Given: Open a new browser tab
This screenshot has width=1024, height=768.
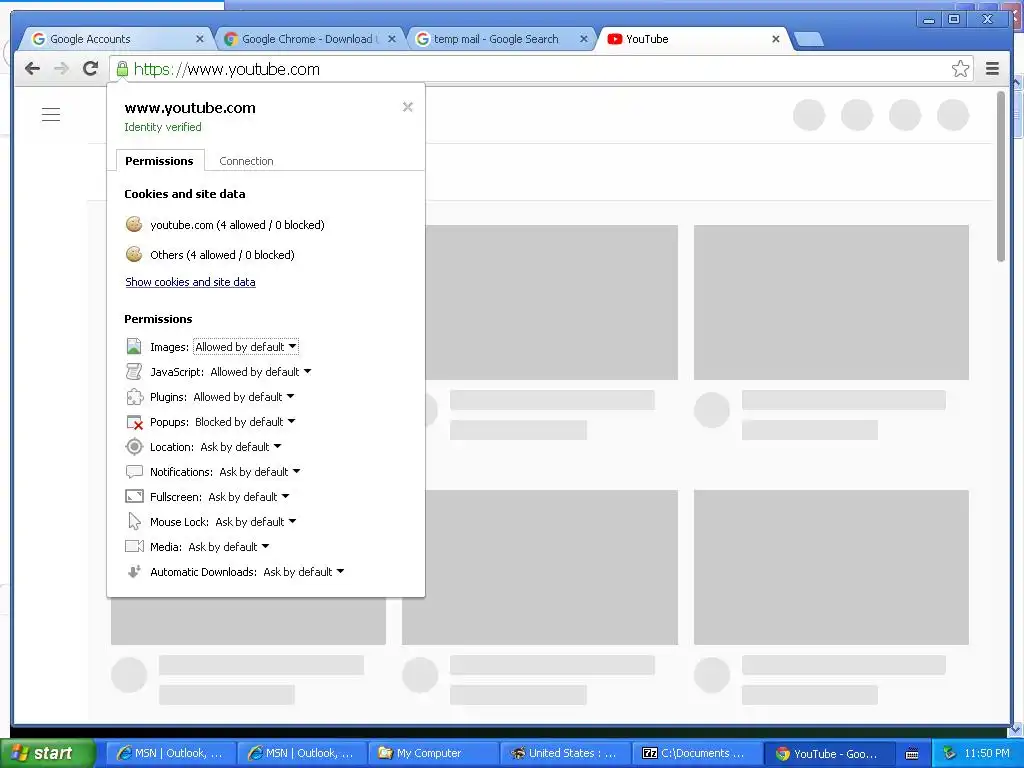Looking at the screenshot, I should [808, 40].
